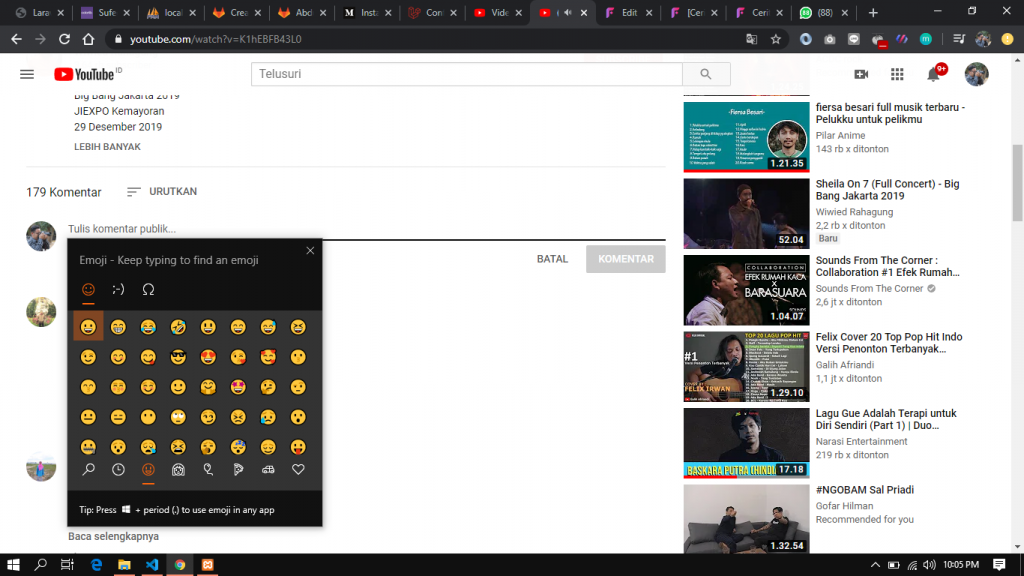1024x576 pixels.
Task: Expand comment with Baca selengkapnya
Action: tap(113, 536)
